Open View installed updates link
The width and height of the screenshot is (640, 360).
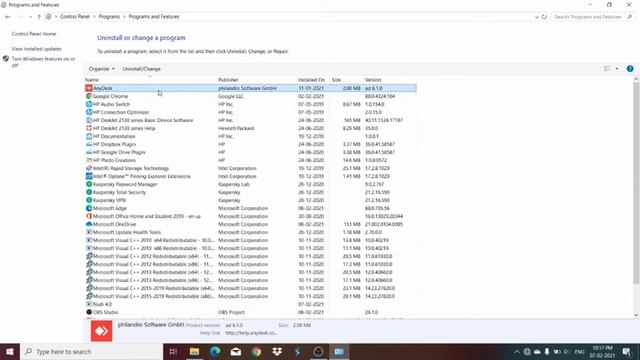36,49
